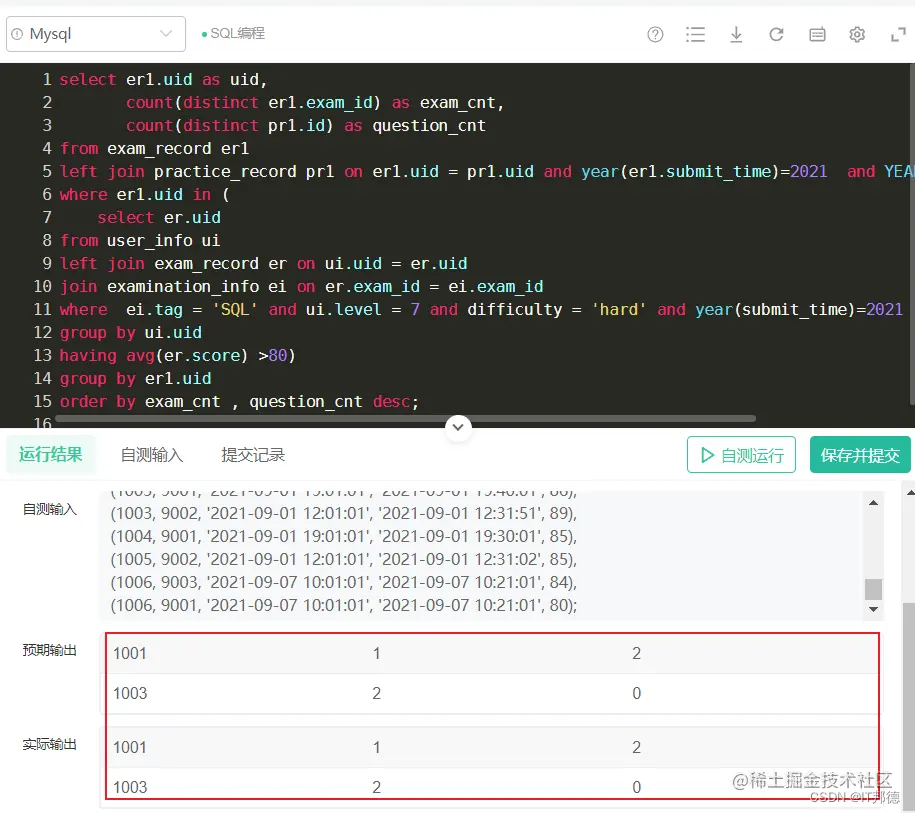Click the 预期输出 label
The height and width of the screenshot is (813, 915).
click(x=50, y=650)
